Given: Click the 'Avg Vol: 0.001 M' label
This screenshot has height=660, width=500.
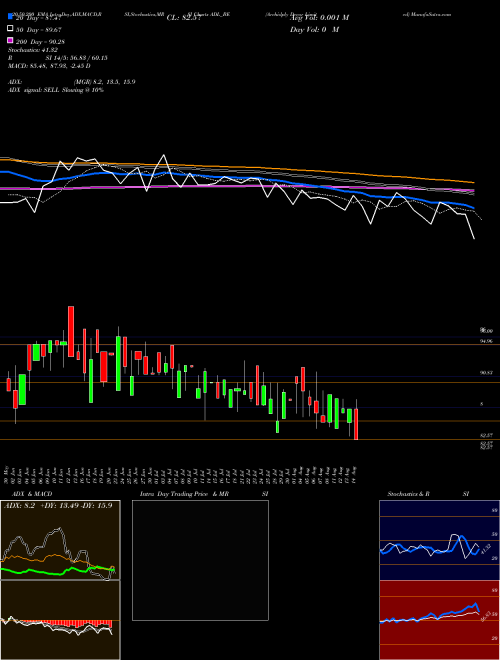Looking at the screenshot, I should [319, 18].
